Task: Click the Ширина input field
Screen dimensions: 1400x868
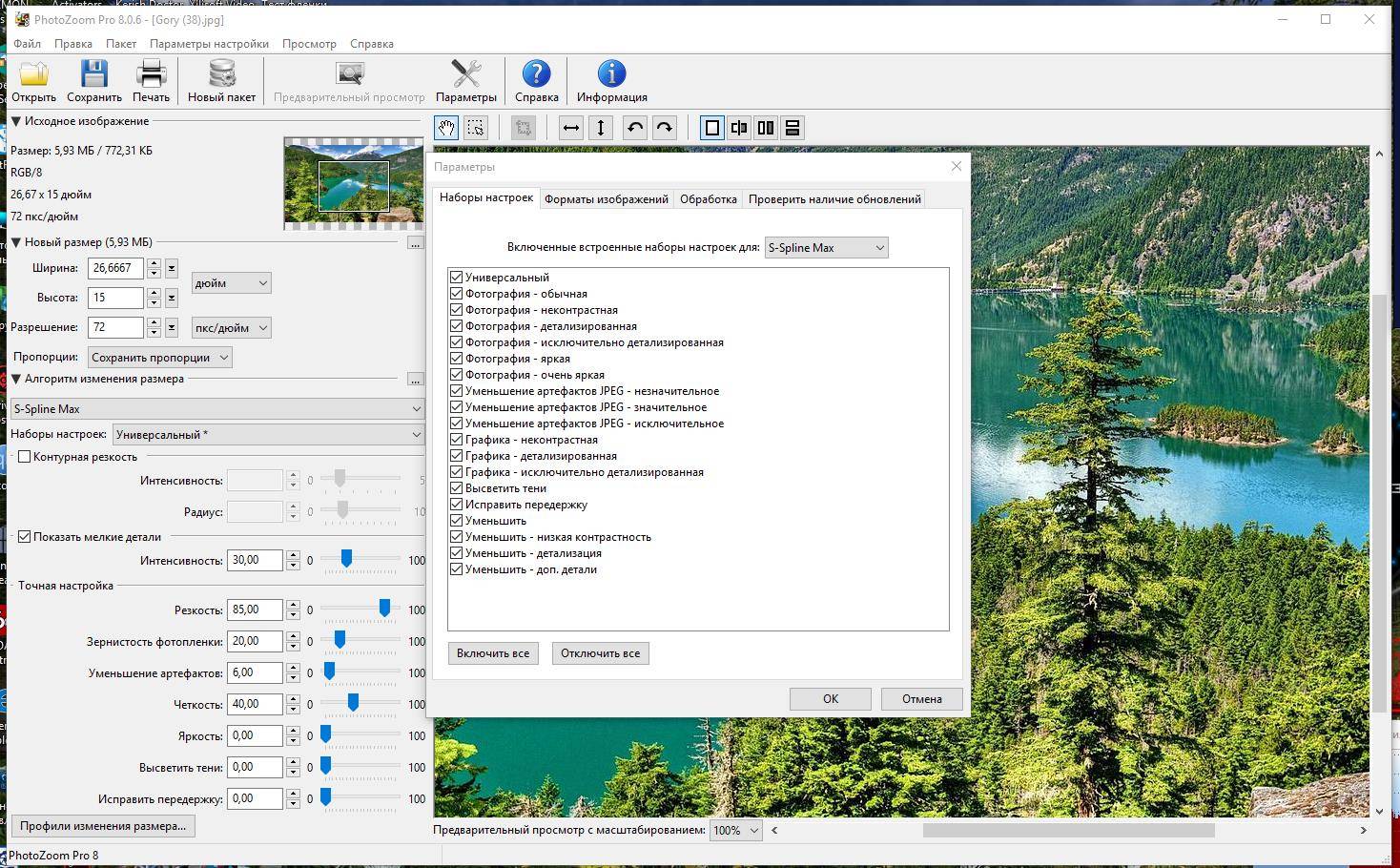Action: [116, 268]
